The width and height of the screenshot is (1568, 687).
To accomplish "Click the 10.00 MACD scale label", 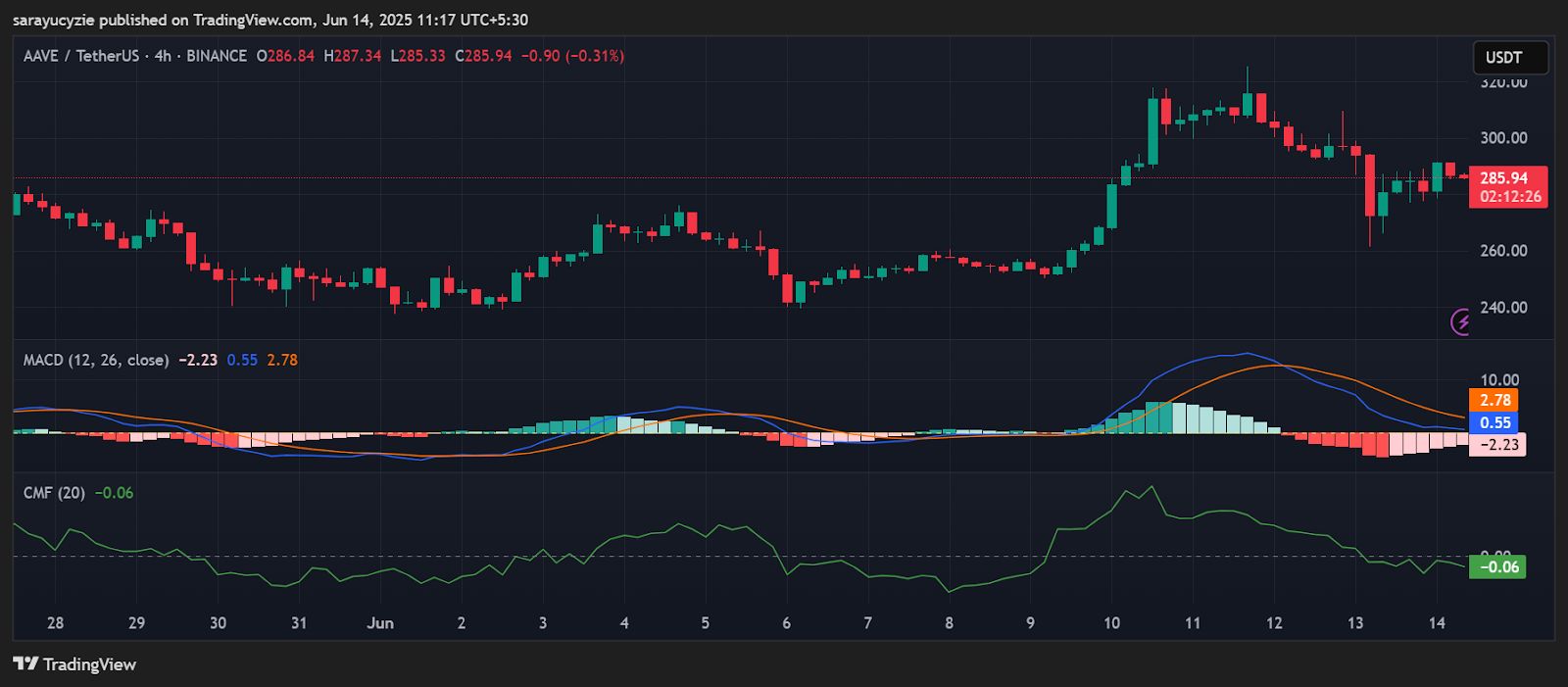I will point(1499,380).
